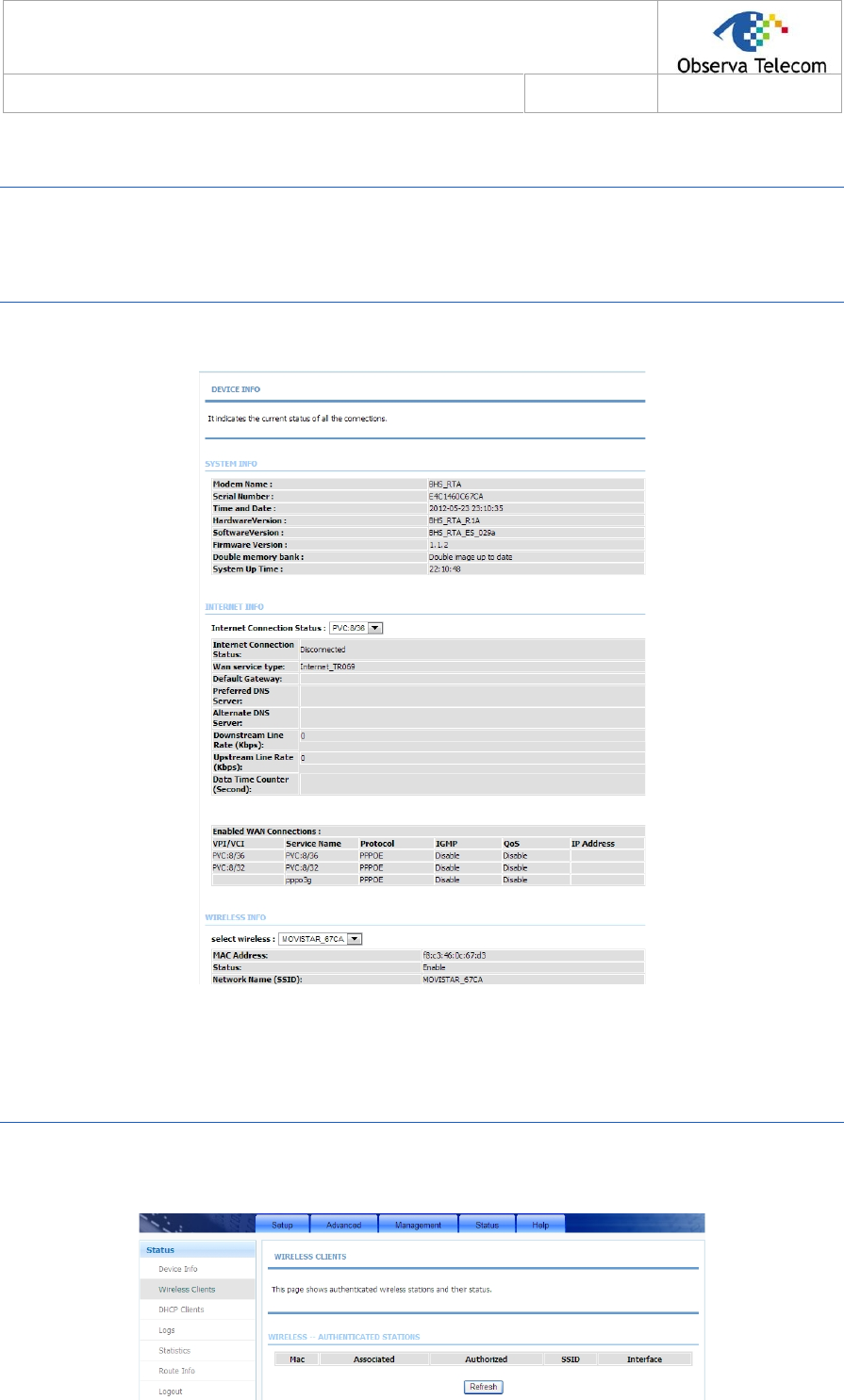Click MAC Address value f8:c3:46:0c:67:d3

click(455, 955)
